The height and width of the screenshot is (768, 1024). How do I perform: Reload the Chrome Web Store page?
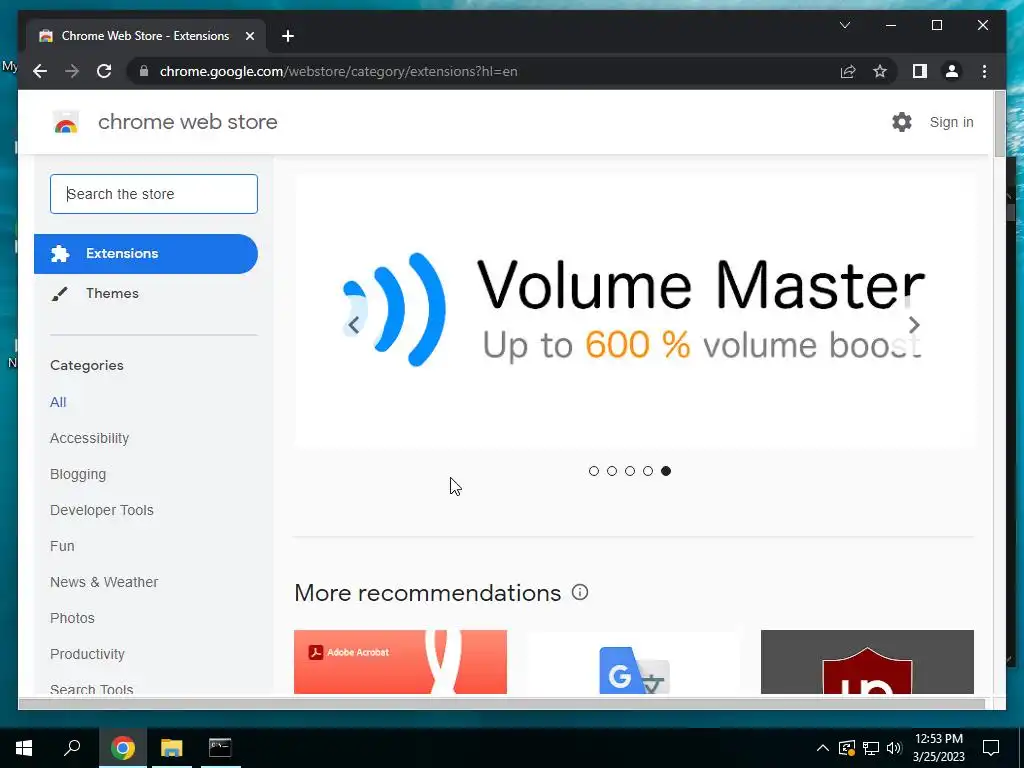pos(104,71)
